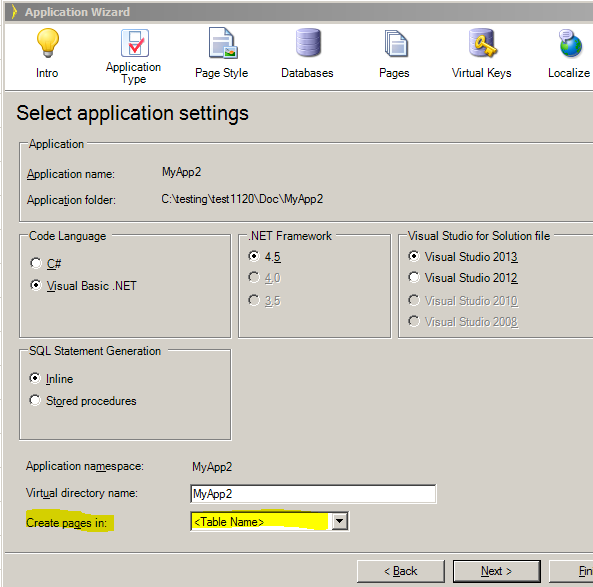Select Stored procedures for SQL generation
Image resolution: width=593 pixels, height=587 pixels.
(35, 400)
